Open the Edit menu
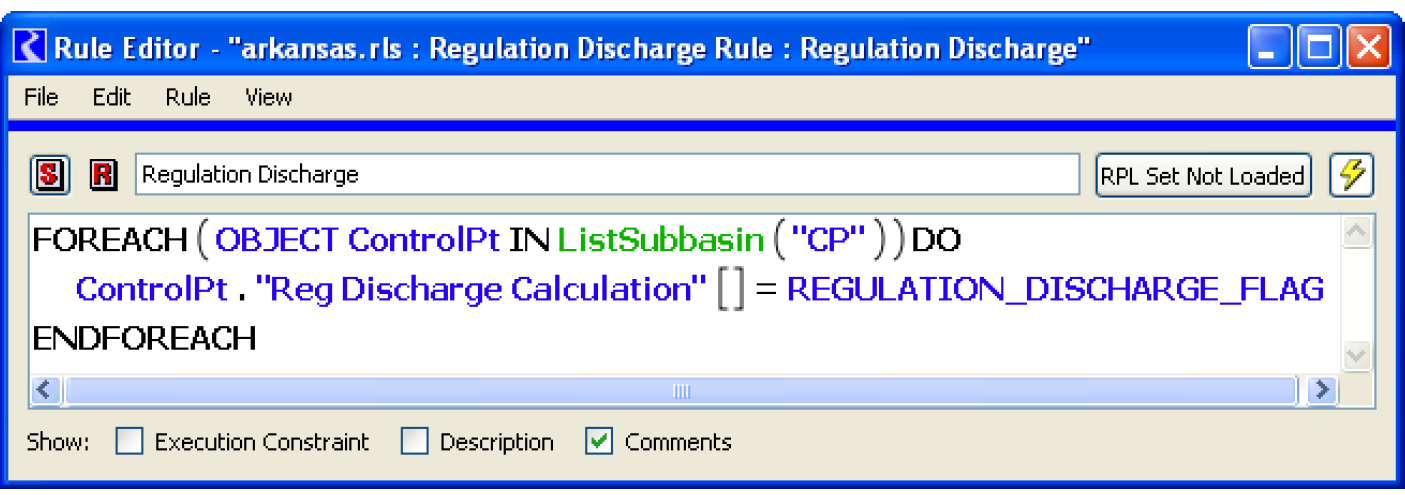 [x=111, y=97]
